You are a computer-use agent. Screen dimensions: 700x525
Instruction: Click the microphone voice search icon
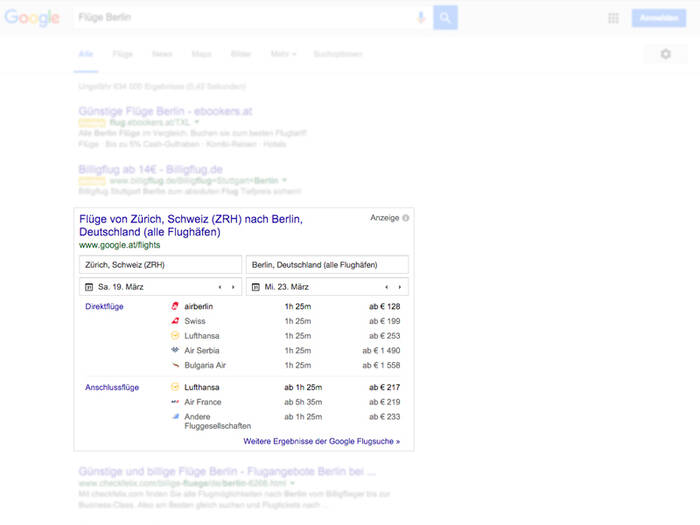(421, 18)
